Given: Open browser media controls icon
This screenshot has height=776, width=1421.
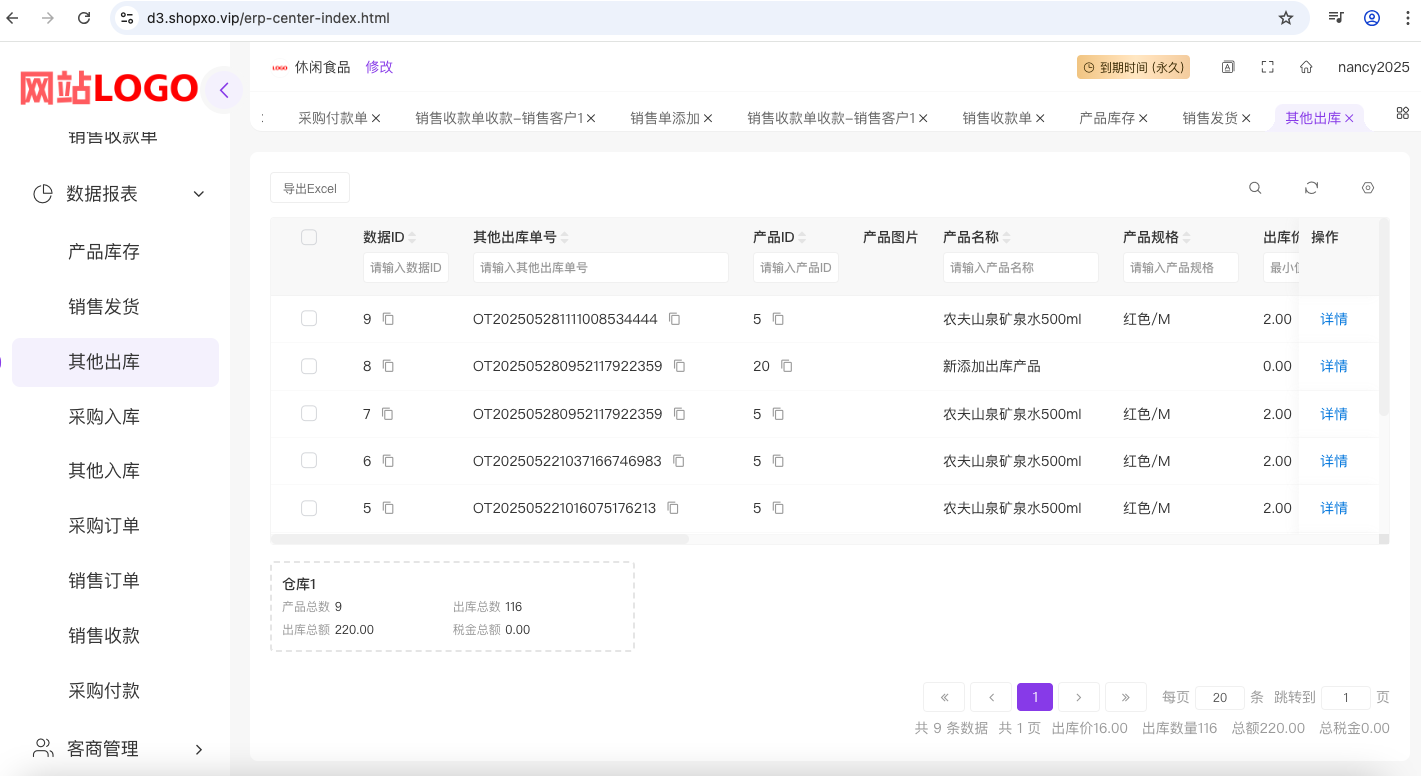Looking at the screenshot, I should click(1336, 18).
